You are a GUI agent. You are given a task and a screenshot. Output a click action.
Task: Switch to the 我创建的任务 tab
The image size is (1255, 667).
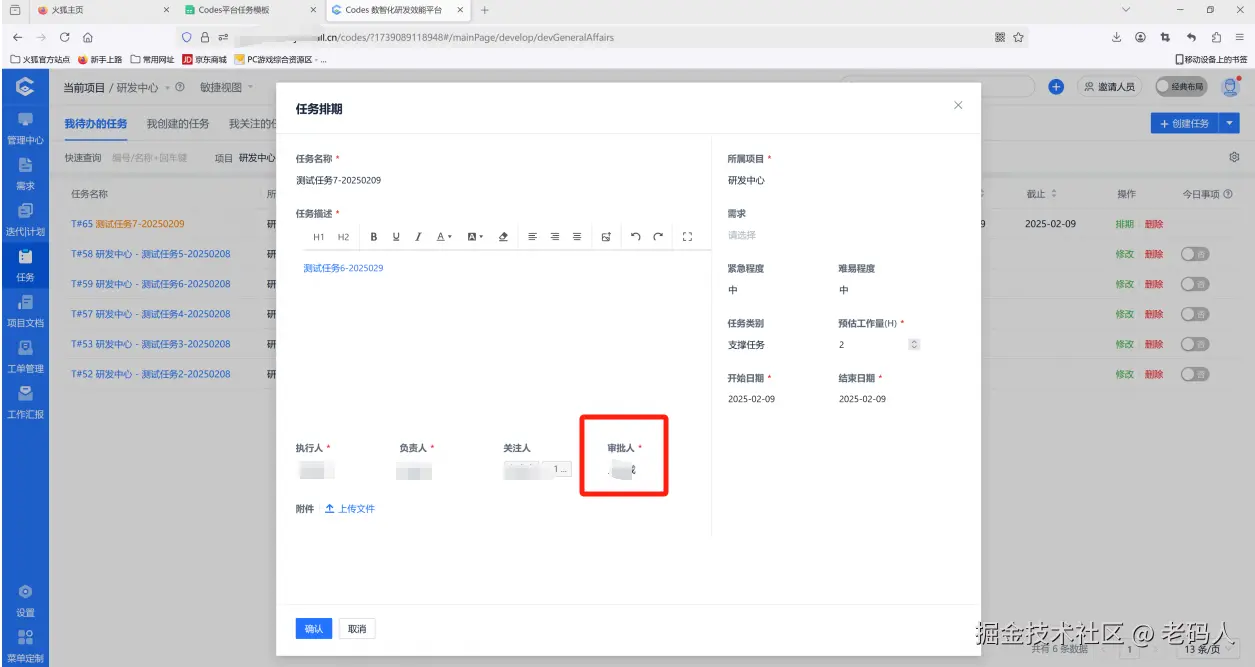coord(178,124)
